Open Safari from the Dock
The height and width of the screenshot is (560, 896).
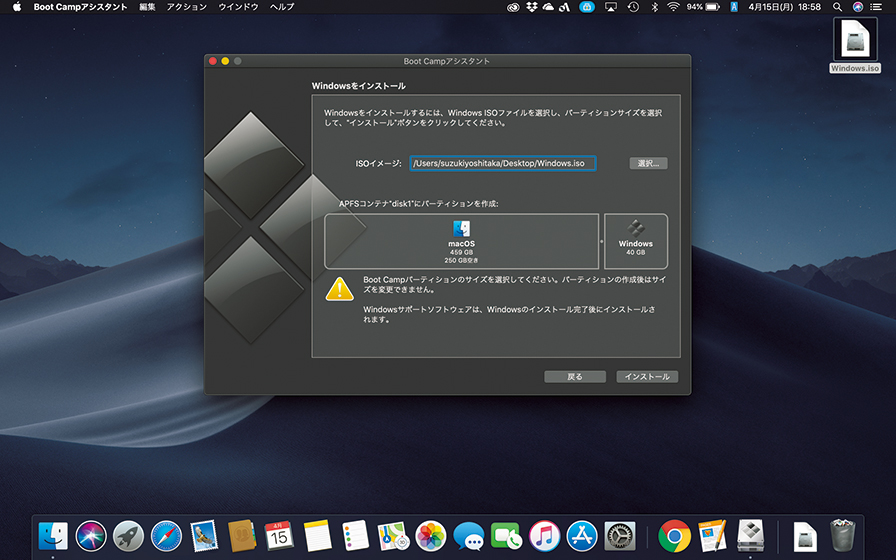(166, 537)
